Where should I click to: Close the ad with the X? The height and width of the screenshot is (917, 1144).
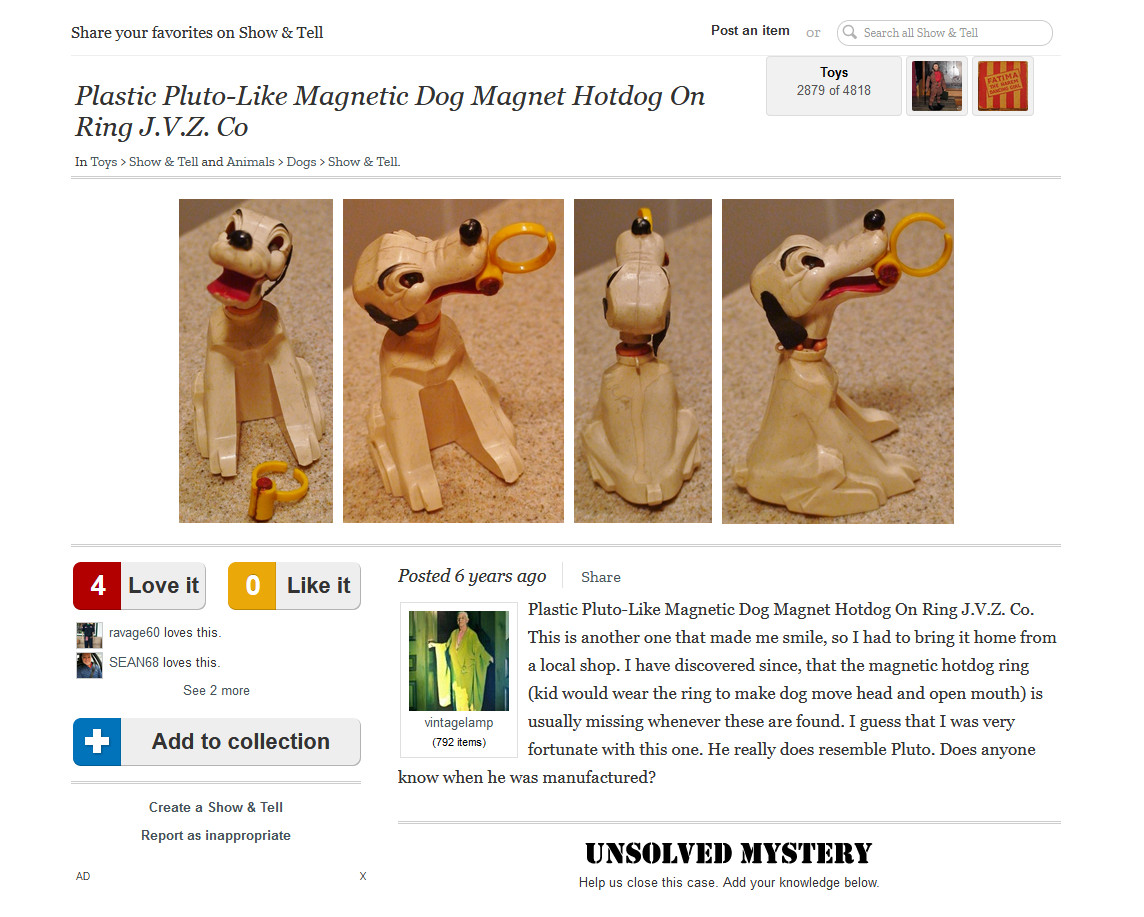pos(363,876)
